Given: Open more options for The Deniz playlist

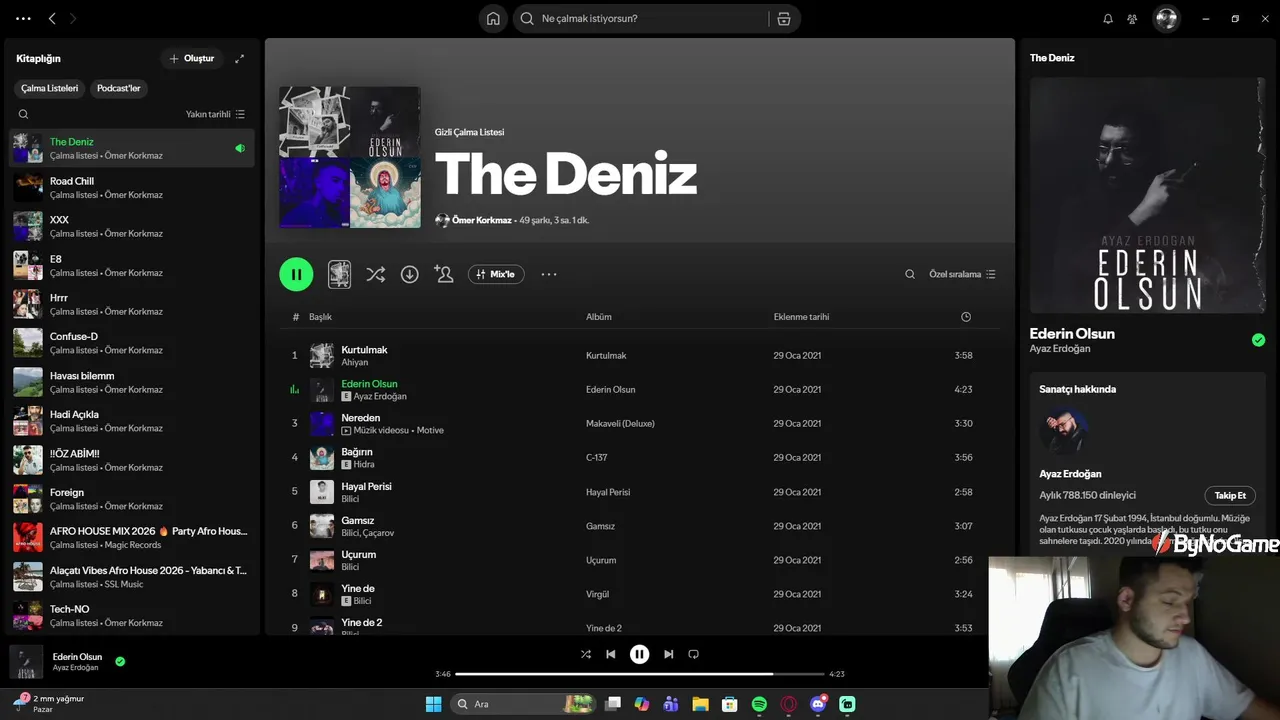Looking at the screenshot, I should point(549,274).
